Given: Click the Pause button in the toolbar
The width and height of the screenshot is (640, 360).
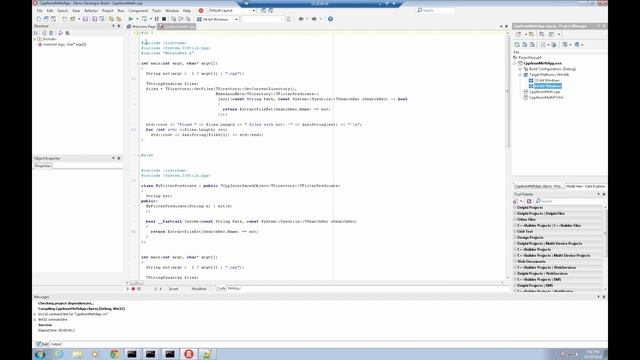Looking at the screenshot, I should 157,19.
